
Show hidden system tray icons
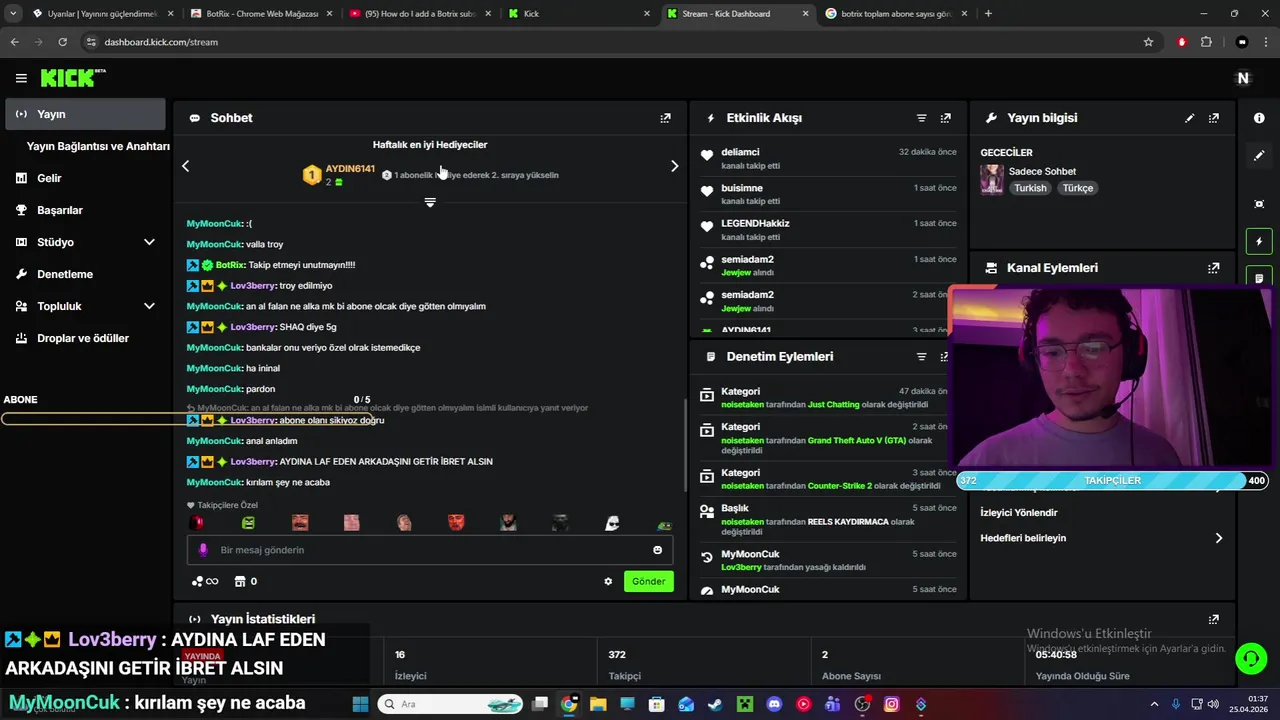pyautogui.click(x=1154, y=704)
